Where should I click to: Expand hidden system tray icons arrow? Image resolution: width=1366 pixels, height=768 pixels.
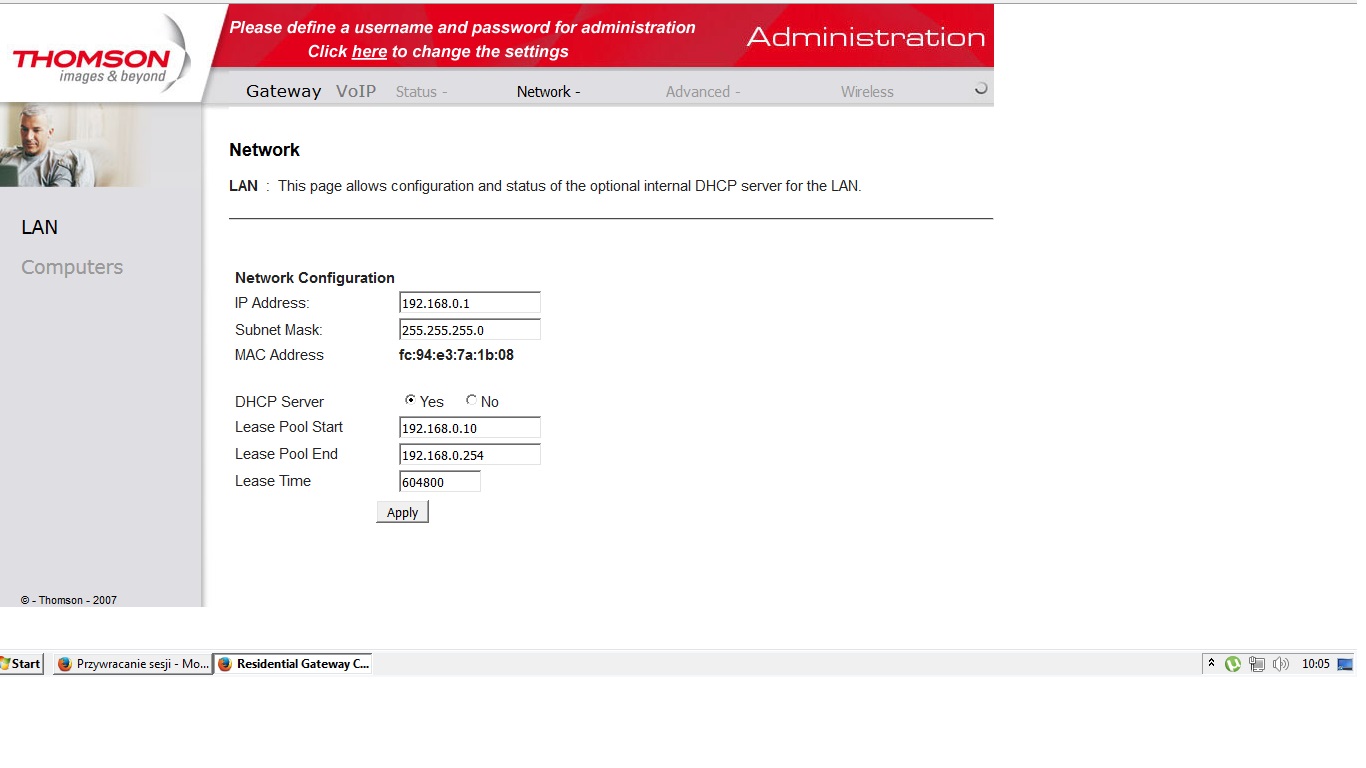(1211, 664)
